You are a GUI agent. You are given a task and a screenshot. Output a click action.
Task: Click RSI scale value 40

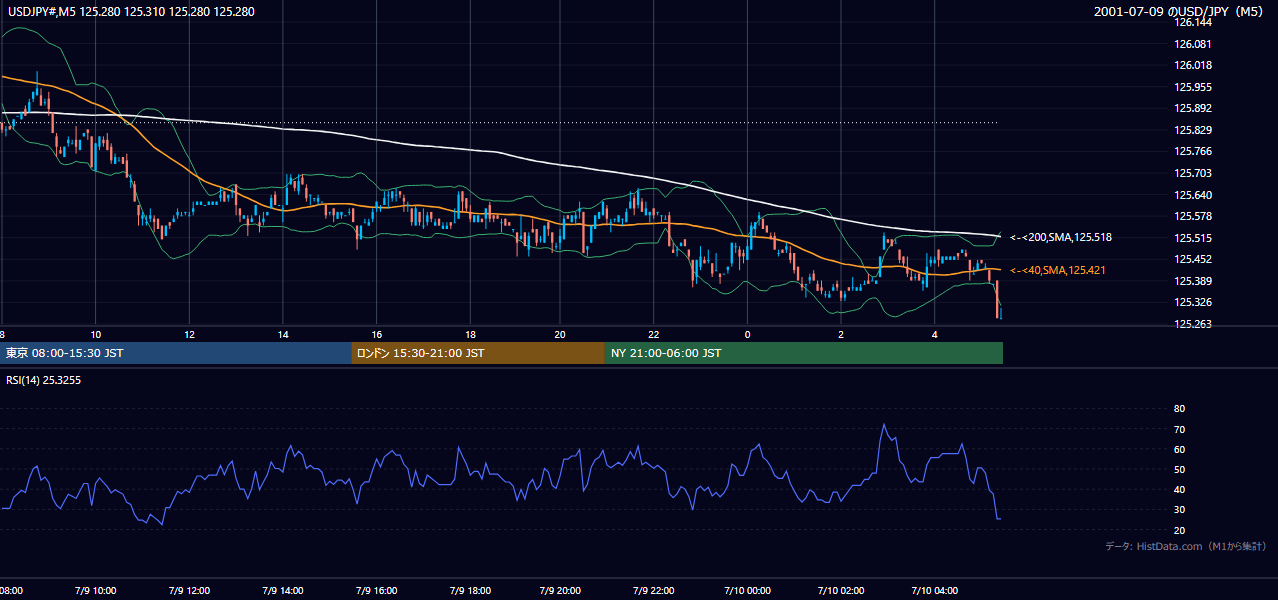coord(1179,489)
